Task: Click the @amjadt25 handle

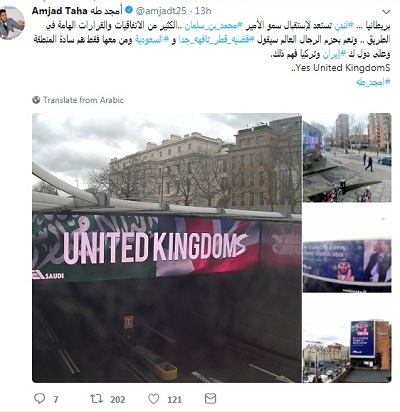Action: (161, 11)
